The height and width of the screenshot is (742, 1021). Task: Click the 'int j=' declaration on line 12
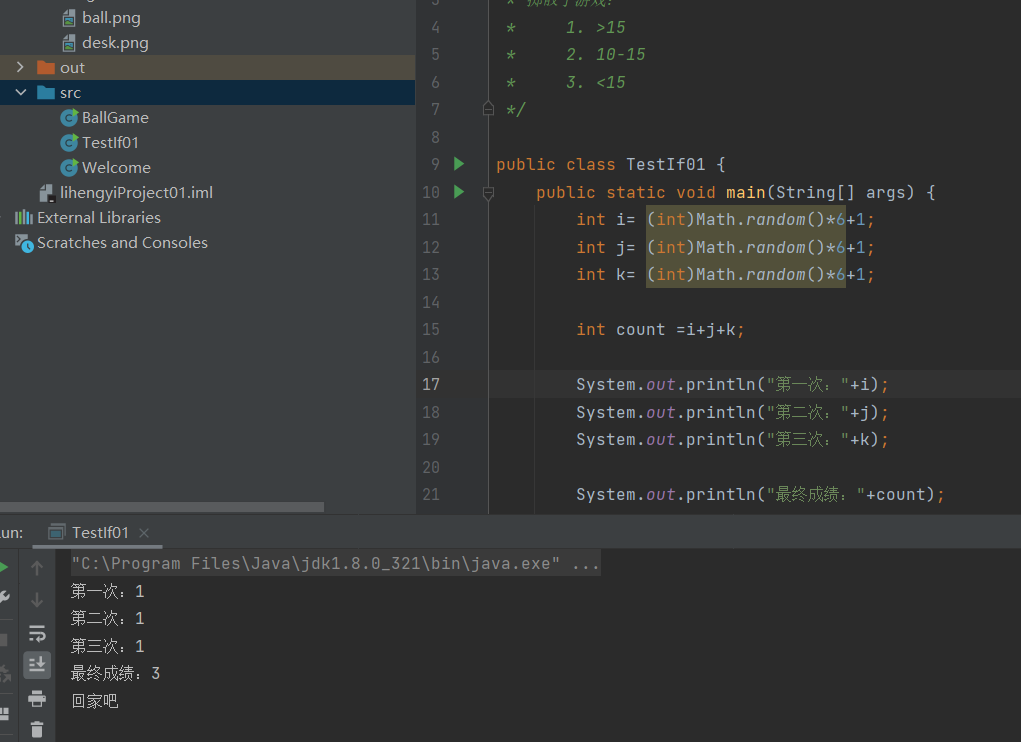(606, 248)
